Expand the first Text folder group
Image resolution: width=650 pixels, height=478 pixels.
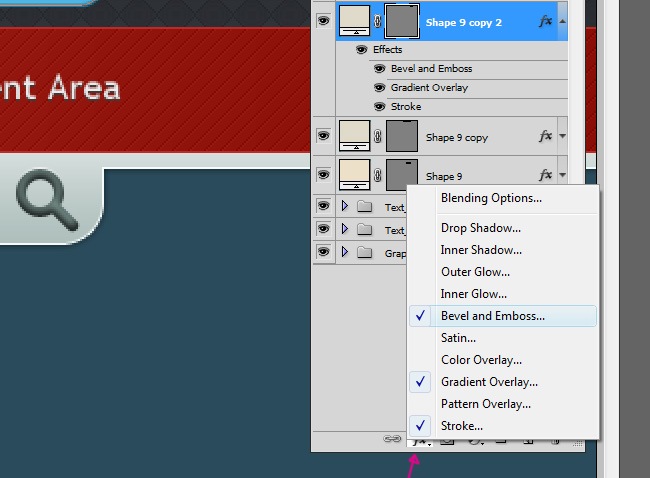(x=345, y=206)
